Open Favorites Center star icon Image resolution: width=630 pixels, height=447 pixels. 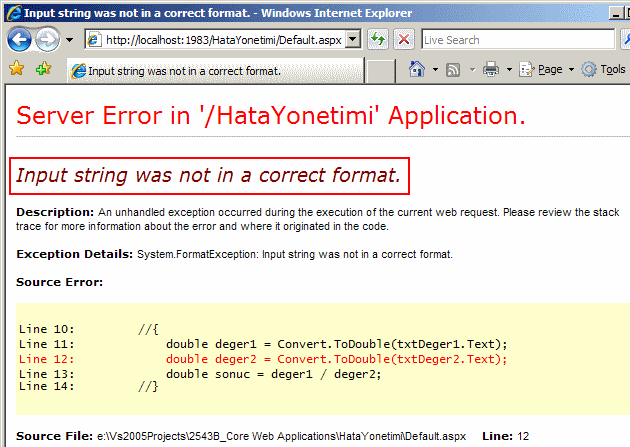[16, 69]
